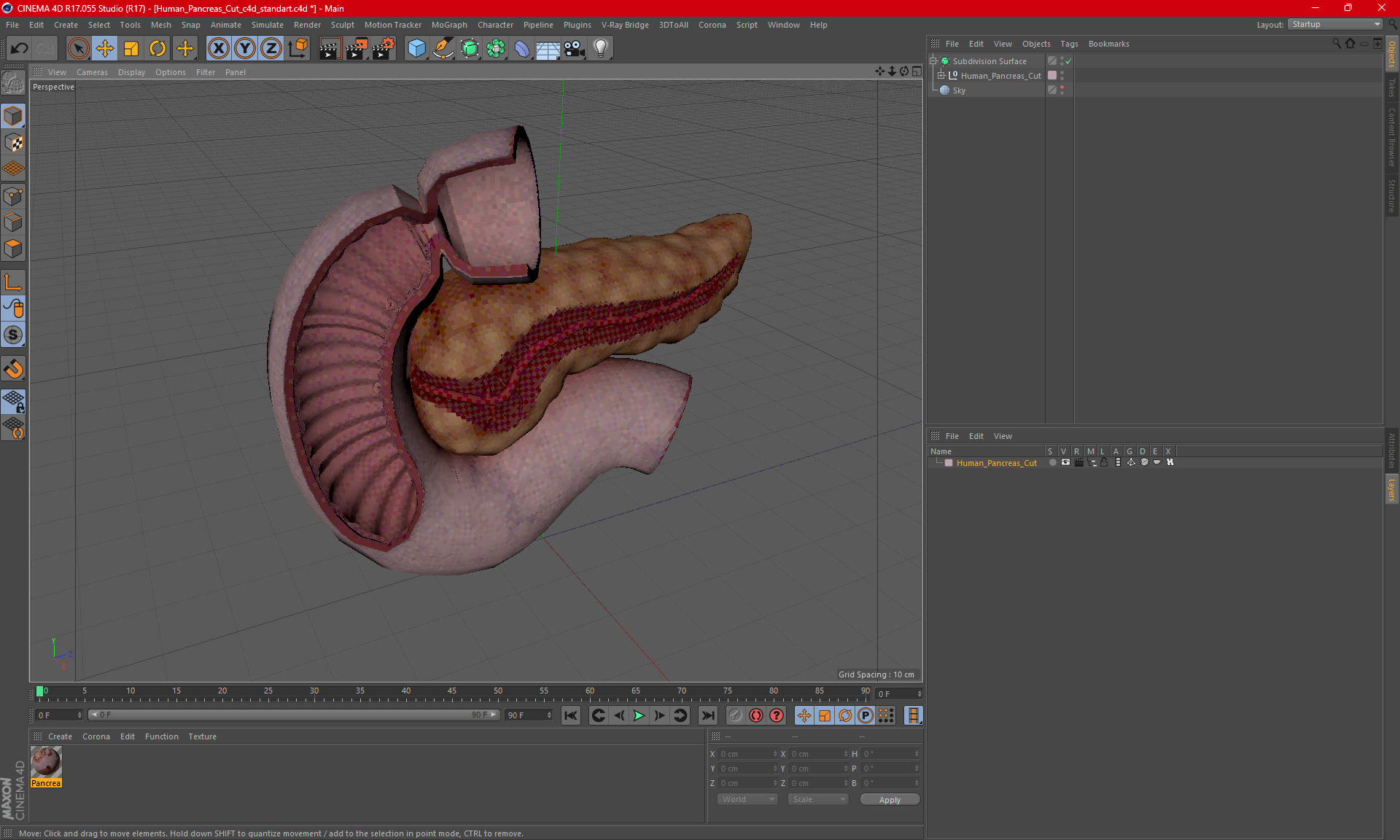Add a Subdivision Surface generator
The width and height of the screenshot is (1400, 840).
[470, 48]
